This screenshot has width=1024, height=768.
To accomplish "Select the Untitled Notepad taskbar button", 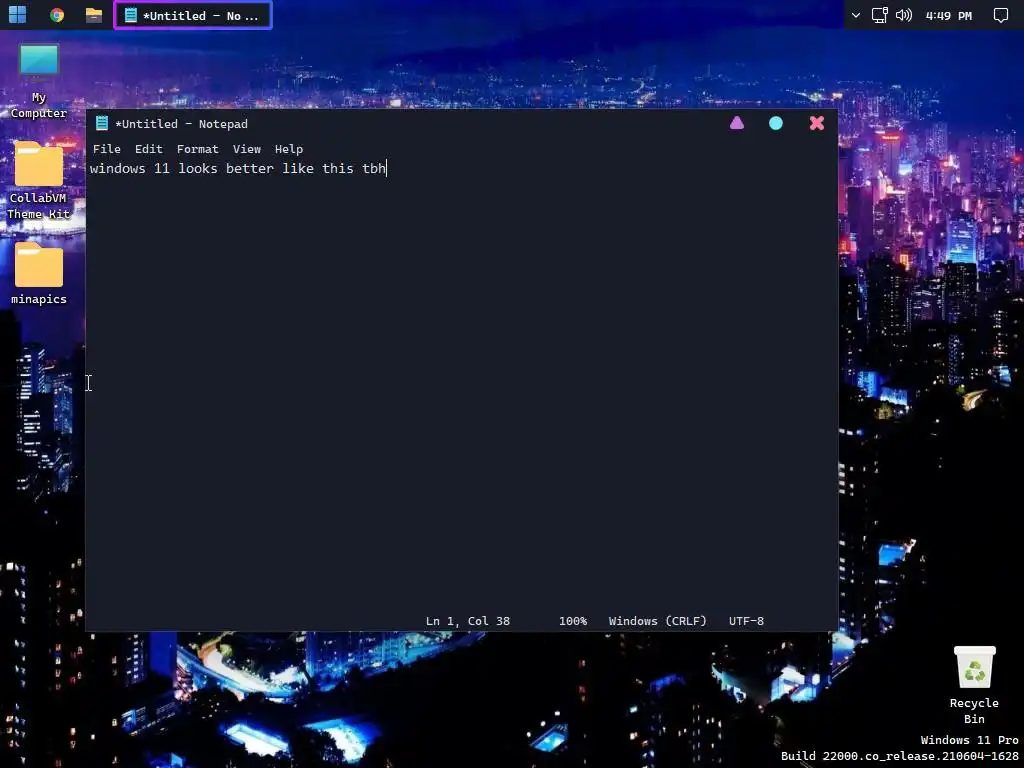I will (x=193, y=16).
